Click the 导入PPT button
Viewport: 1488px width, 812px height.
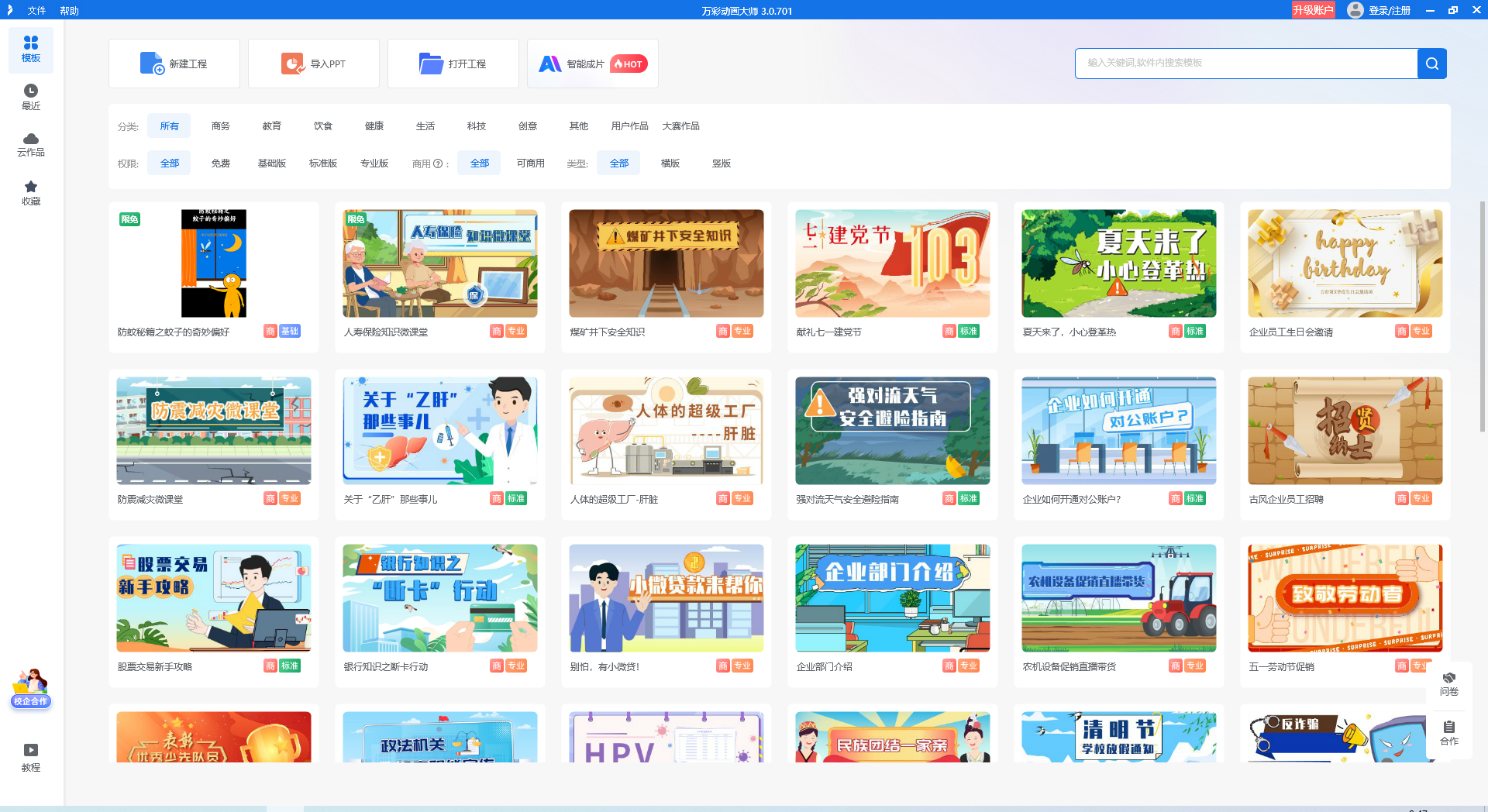[314, 64]
